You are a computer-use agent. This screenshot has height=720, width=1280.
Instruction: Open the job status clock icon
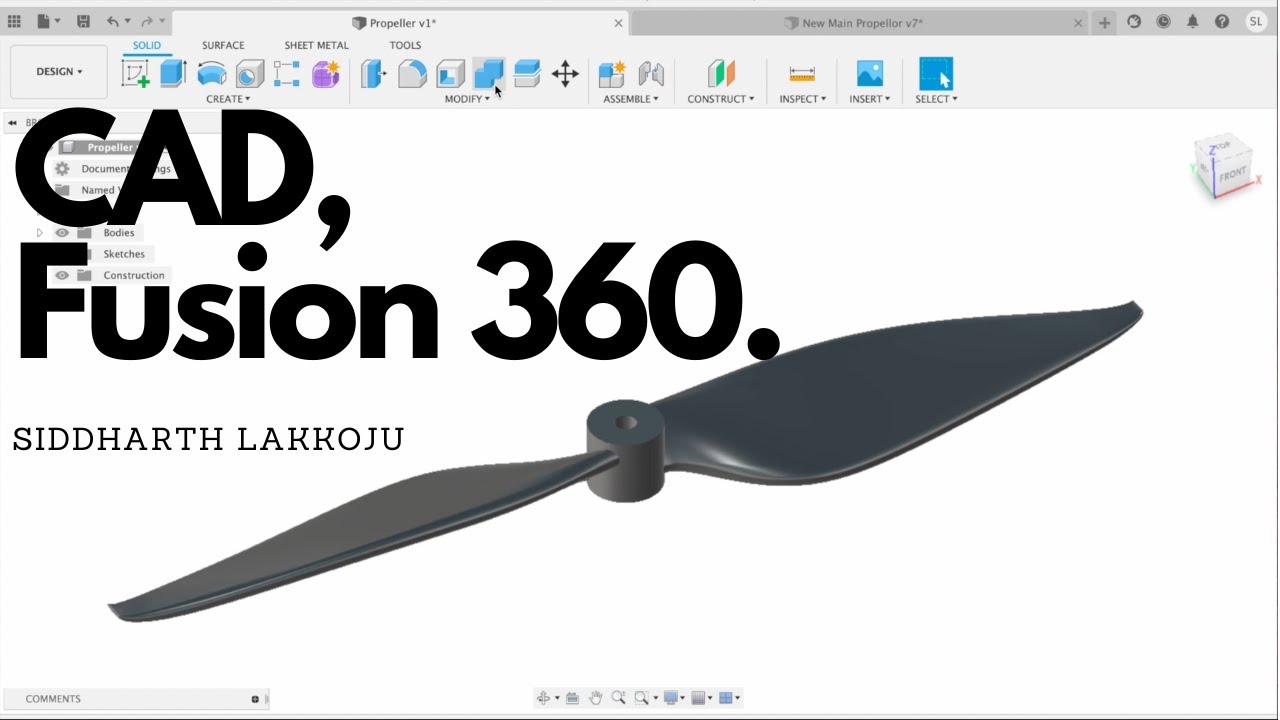[x=1163, y=21]
